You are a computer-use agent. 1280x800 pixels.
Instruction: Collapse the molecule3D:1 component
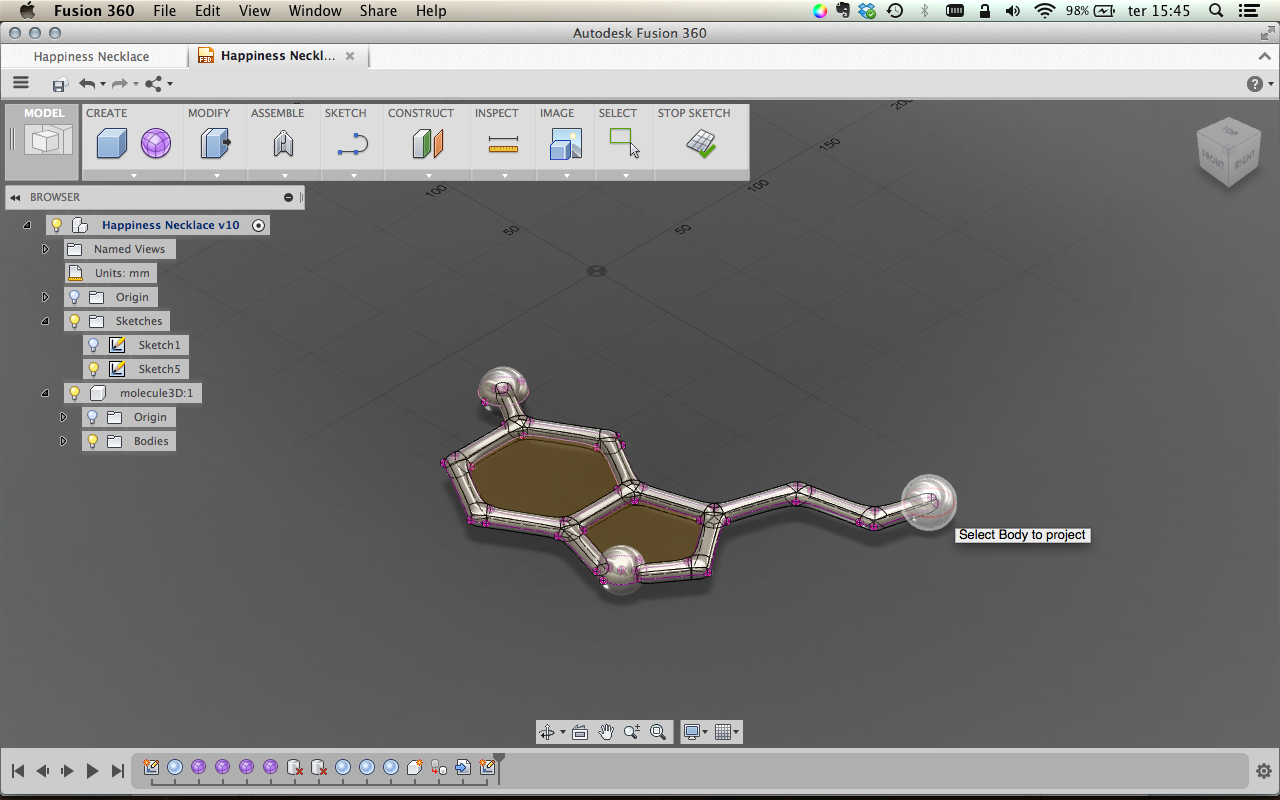(45, 393)
